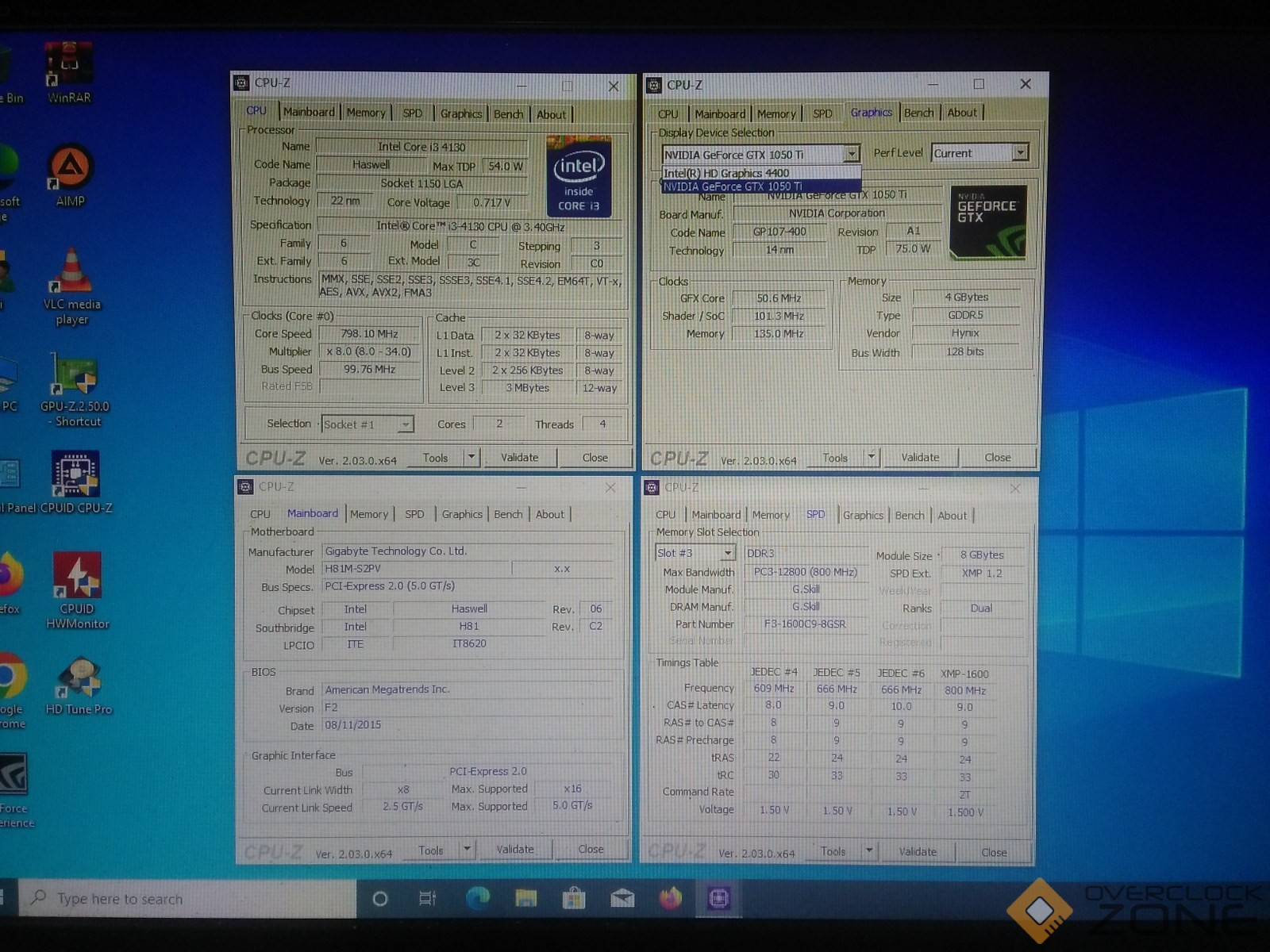Click the GeForce GTX logo
The width and height of the screenshot is (1270, 952).
coord(988,222)
